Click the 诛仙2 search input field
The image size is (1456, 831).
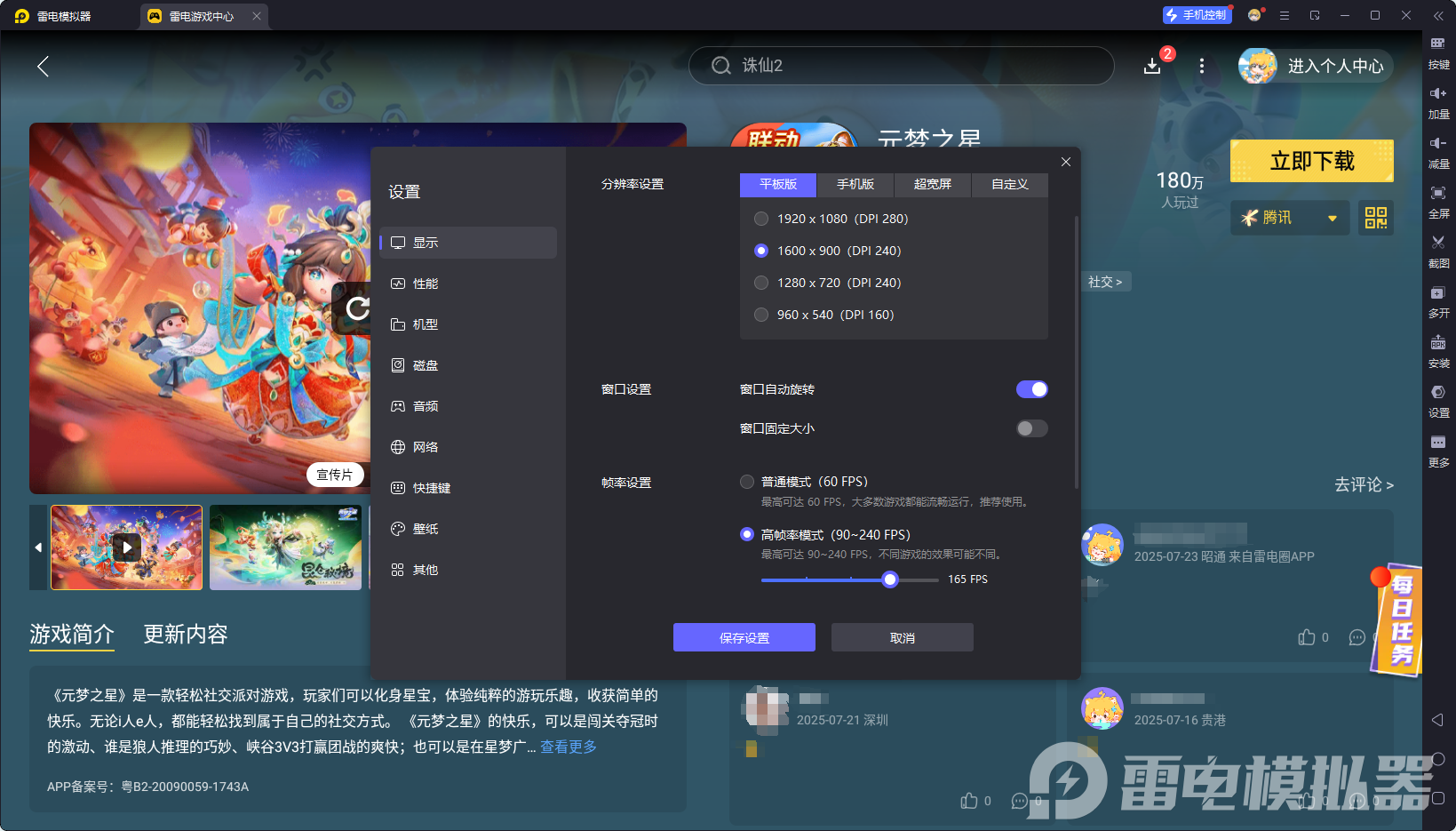[902, 66]
